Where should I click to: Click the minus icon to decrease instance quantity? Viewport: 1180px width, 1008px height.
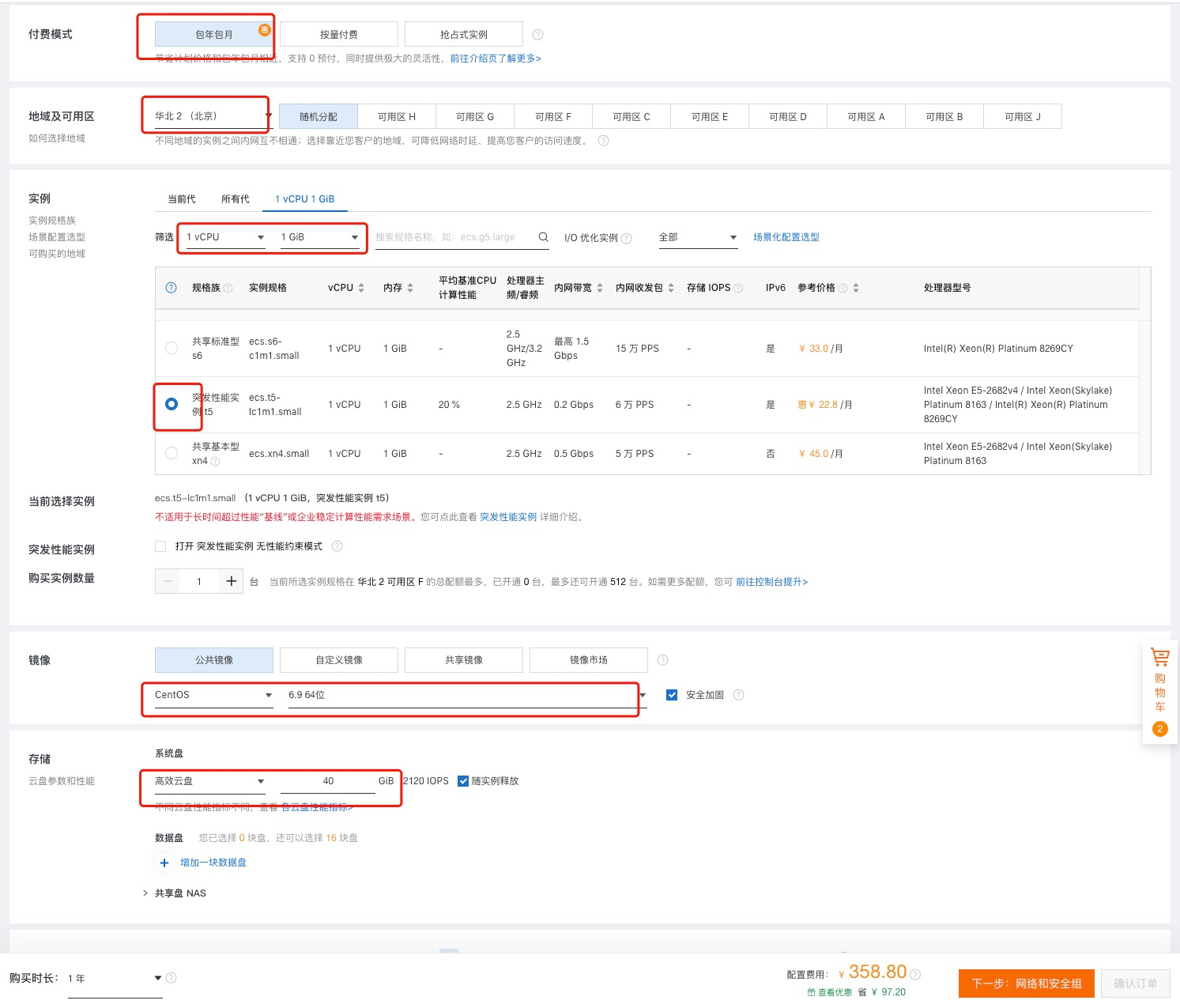pyautogui.click(x=168, y=581)
